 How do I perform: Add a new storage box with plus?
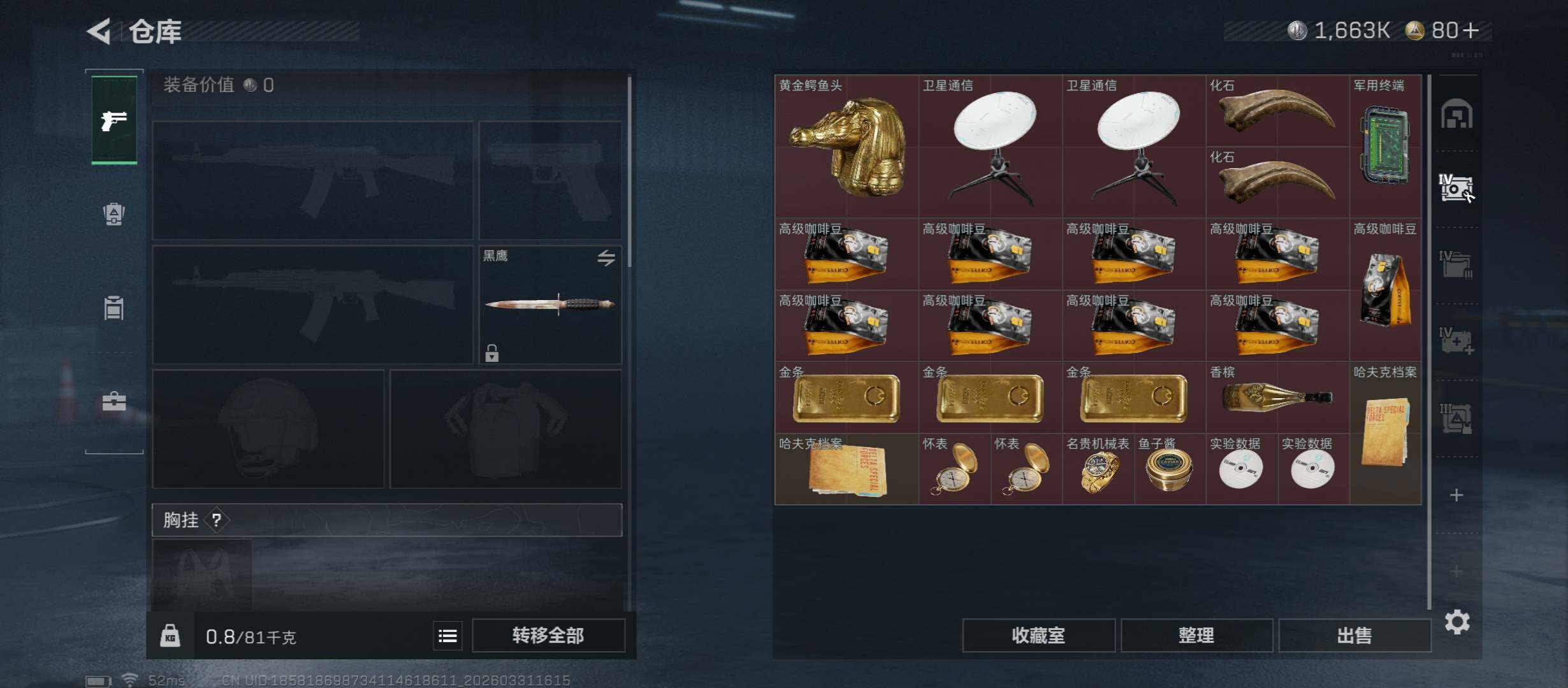[x=1456, y=495]
